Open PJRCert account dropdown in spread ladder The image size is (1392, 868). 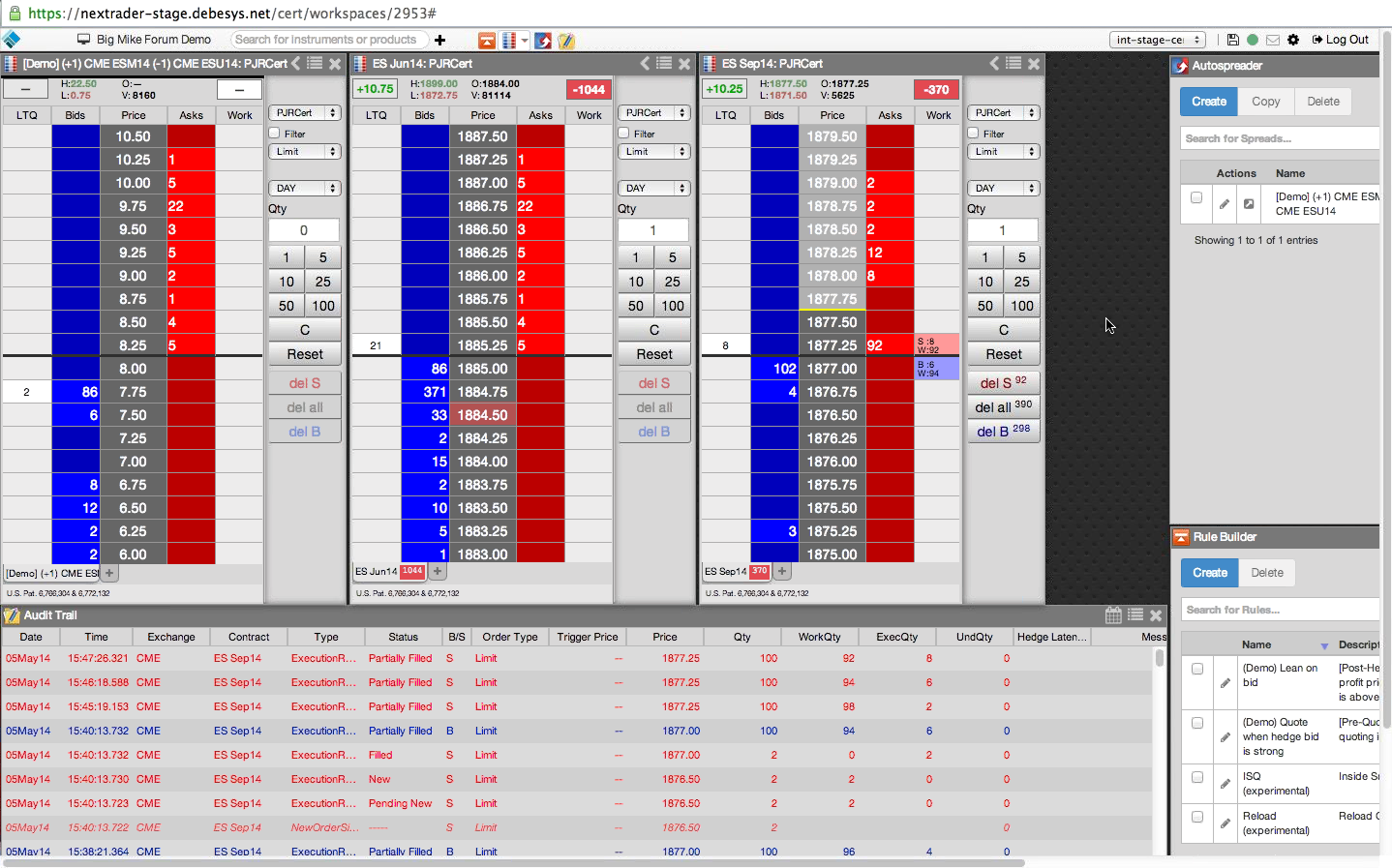coord(305,113)
